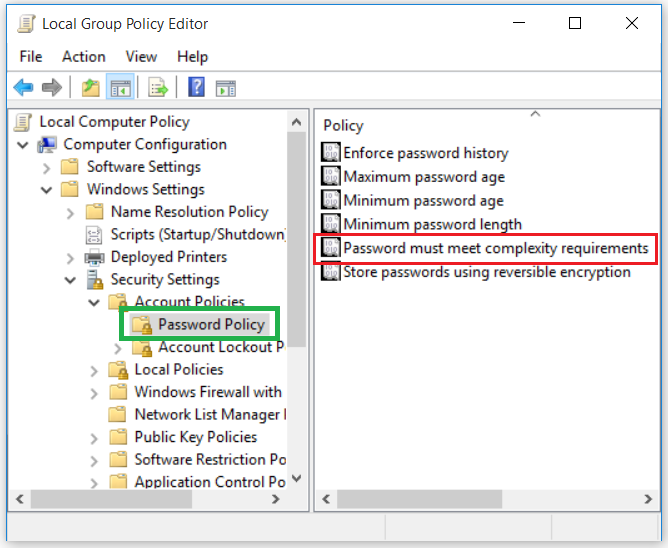
Task: Click the Forward arrow toolbar icon
Action: click(52, 87)
